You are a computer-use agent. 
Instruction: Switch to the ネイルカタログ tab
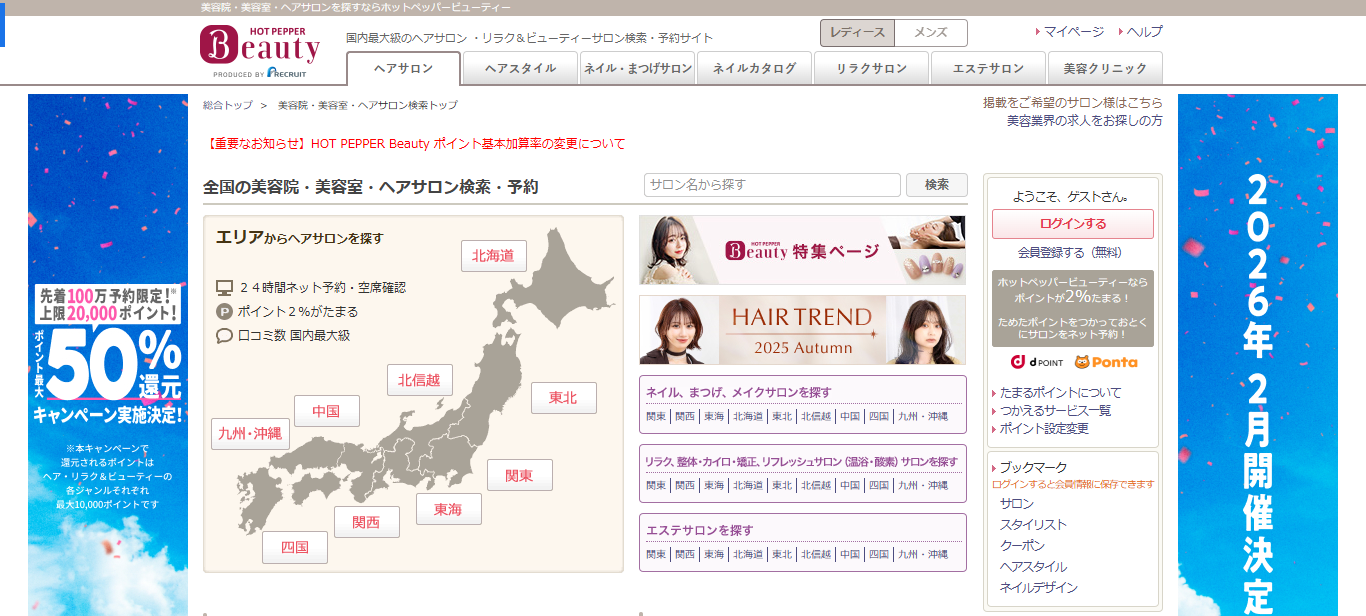pos(754,69)
